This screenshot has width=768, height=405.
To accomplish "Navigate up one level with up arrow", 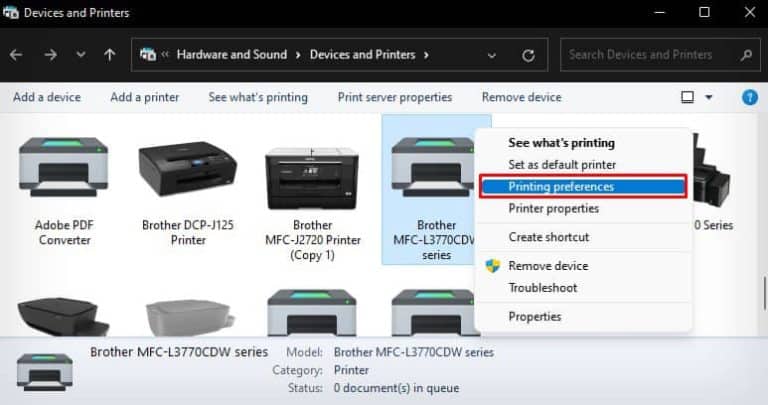I will pyautogui.click(x=109, y=55).
